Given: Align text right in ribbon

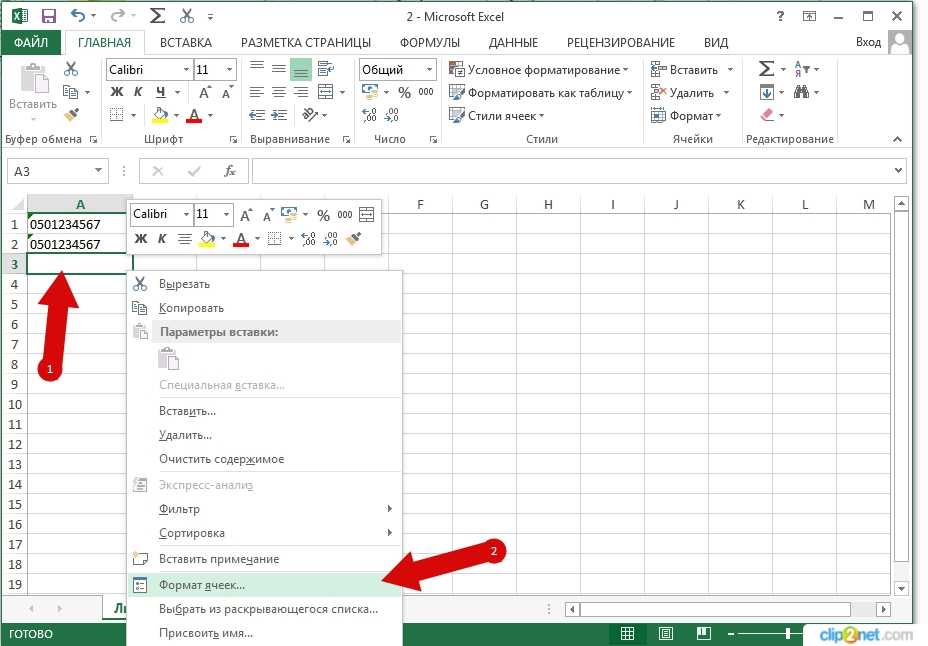Looking at the screenshot, I should (301, 92).
